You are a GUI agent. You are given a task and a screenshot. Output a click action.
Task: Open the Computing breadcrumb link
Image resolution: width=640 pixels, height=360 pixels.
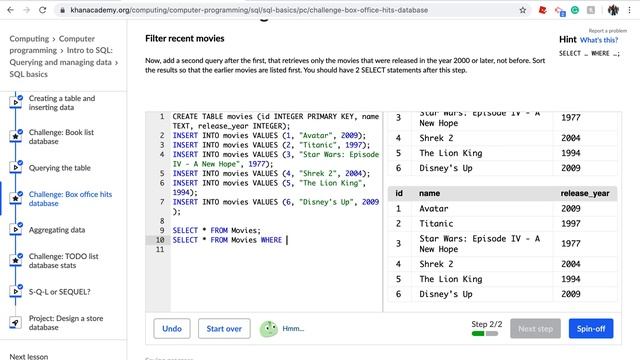click(x=29, y=39)
